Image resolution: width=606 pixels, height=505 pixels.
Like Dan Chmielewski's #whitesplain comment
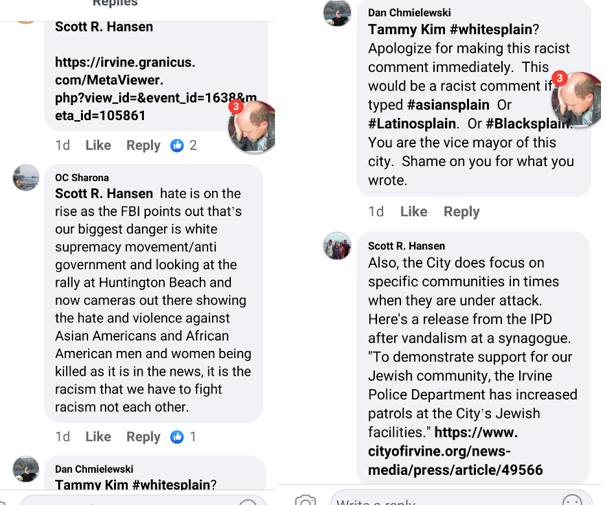[414, 211]
